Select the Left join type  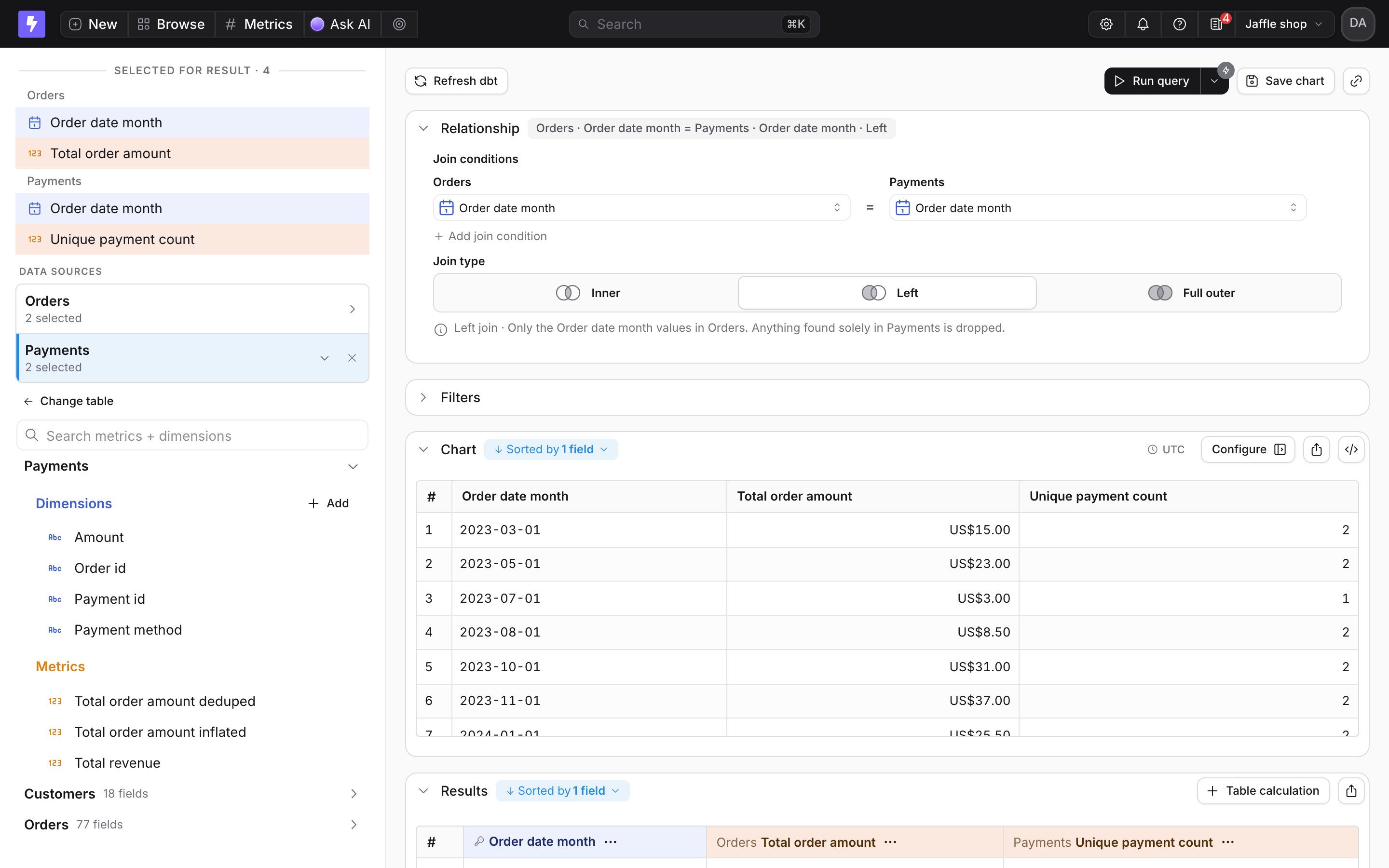click(x=887, y=293)
